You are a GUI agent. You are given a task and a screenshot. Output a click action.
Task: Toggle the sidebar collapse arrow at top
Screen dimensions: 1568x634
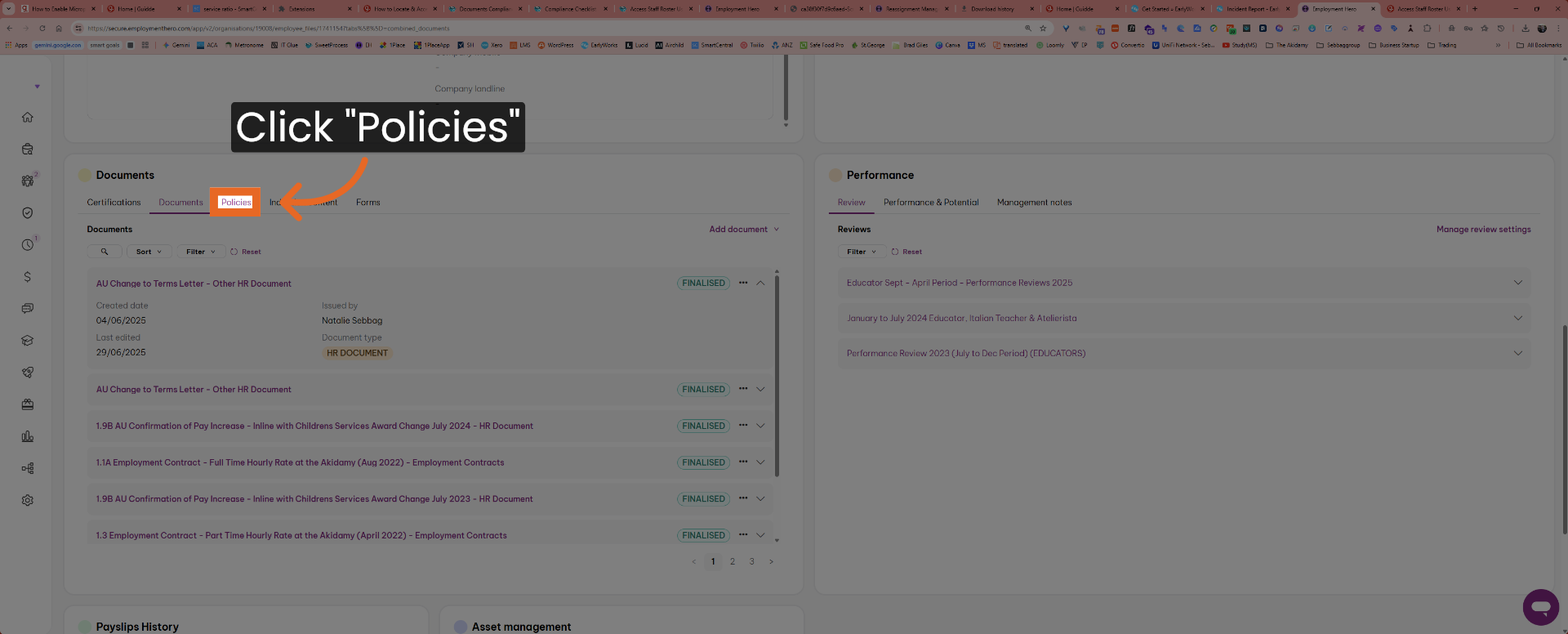pos(37,87)
